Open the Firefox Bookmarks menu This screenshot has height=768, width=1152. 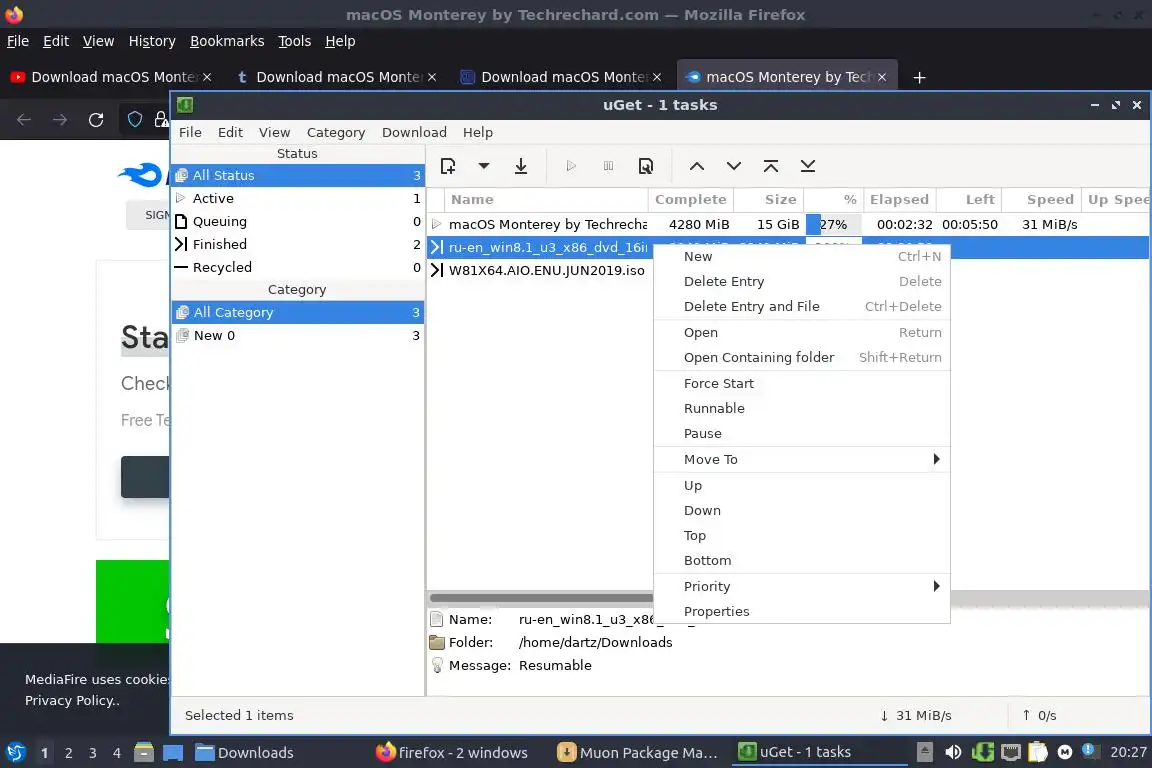(227, 41)
